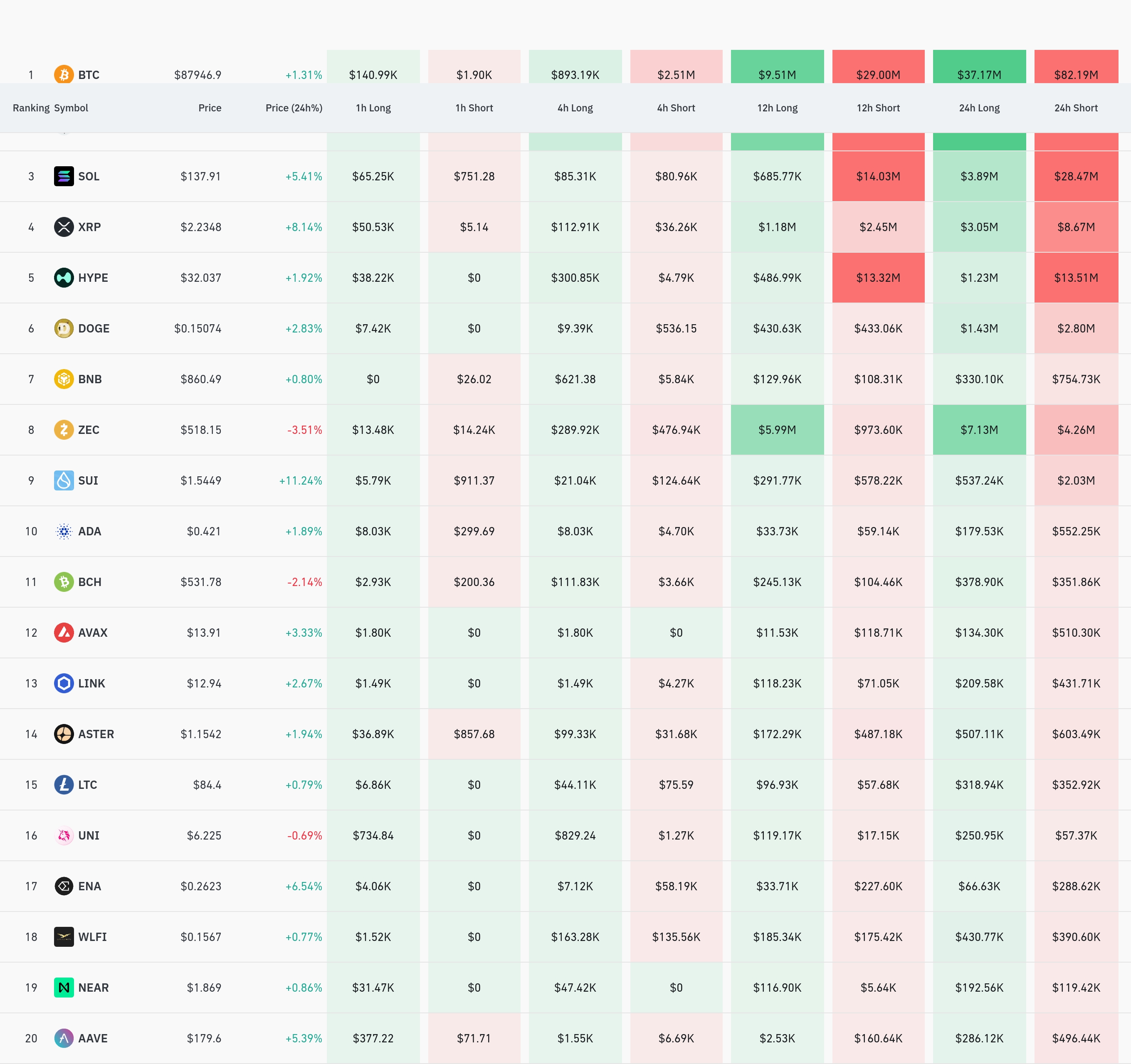Click the Chainlink LINK hexagon icon
The height and width of the screenshot is (1064, 1131).
point(64,683)
